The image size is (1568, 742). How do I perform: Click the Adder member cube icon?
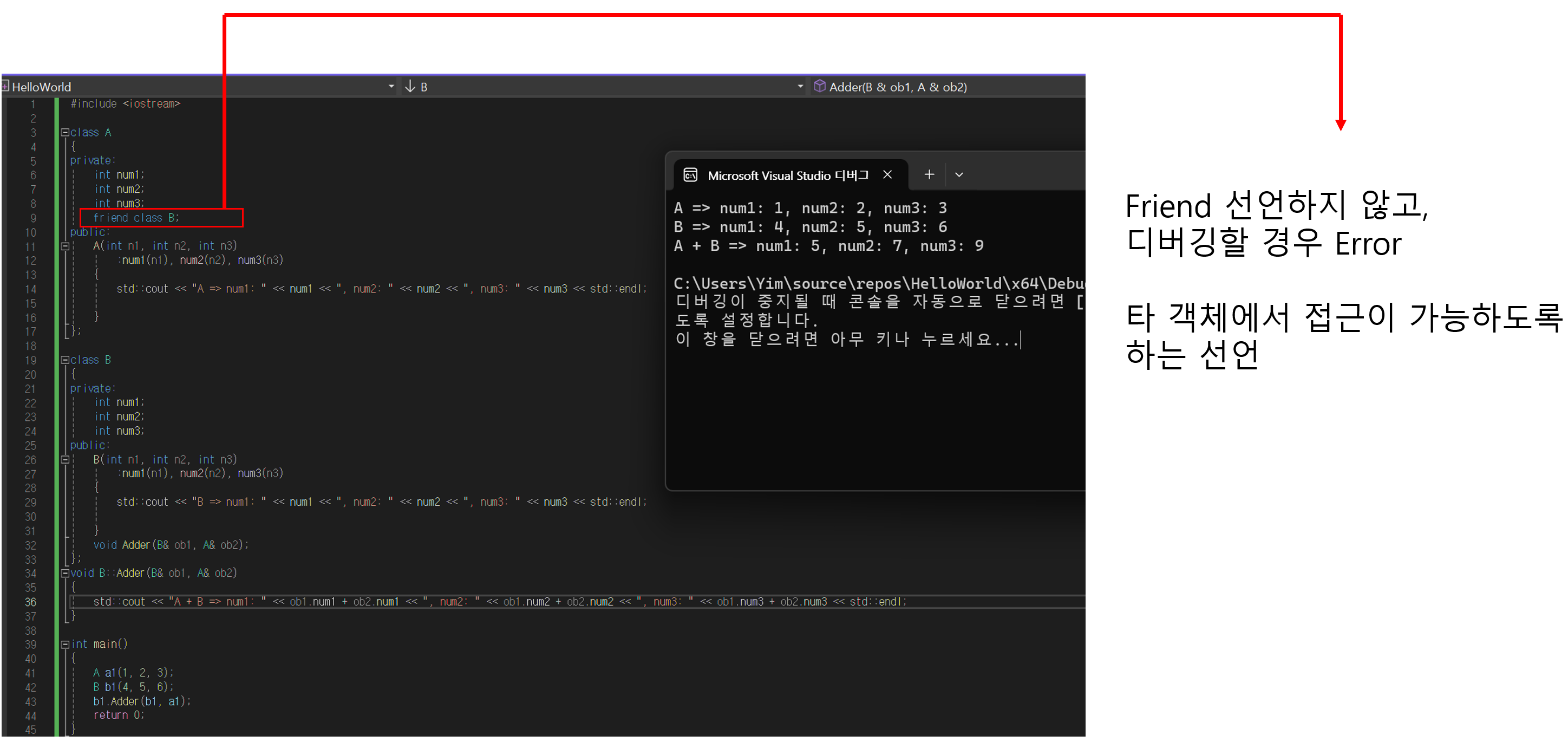(x=819, y=86)
